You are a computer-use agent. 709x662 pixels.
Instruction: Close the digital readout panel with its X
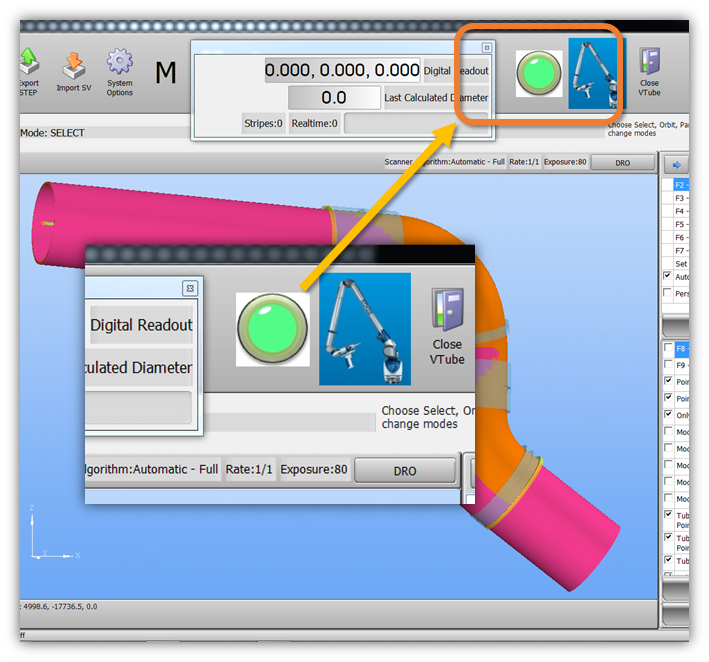coord(486,47)
